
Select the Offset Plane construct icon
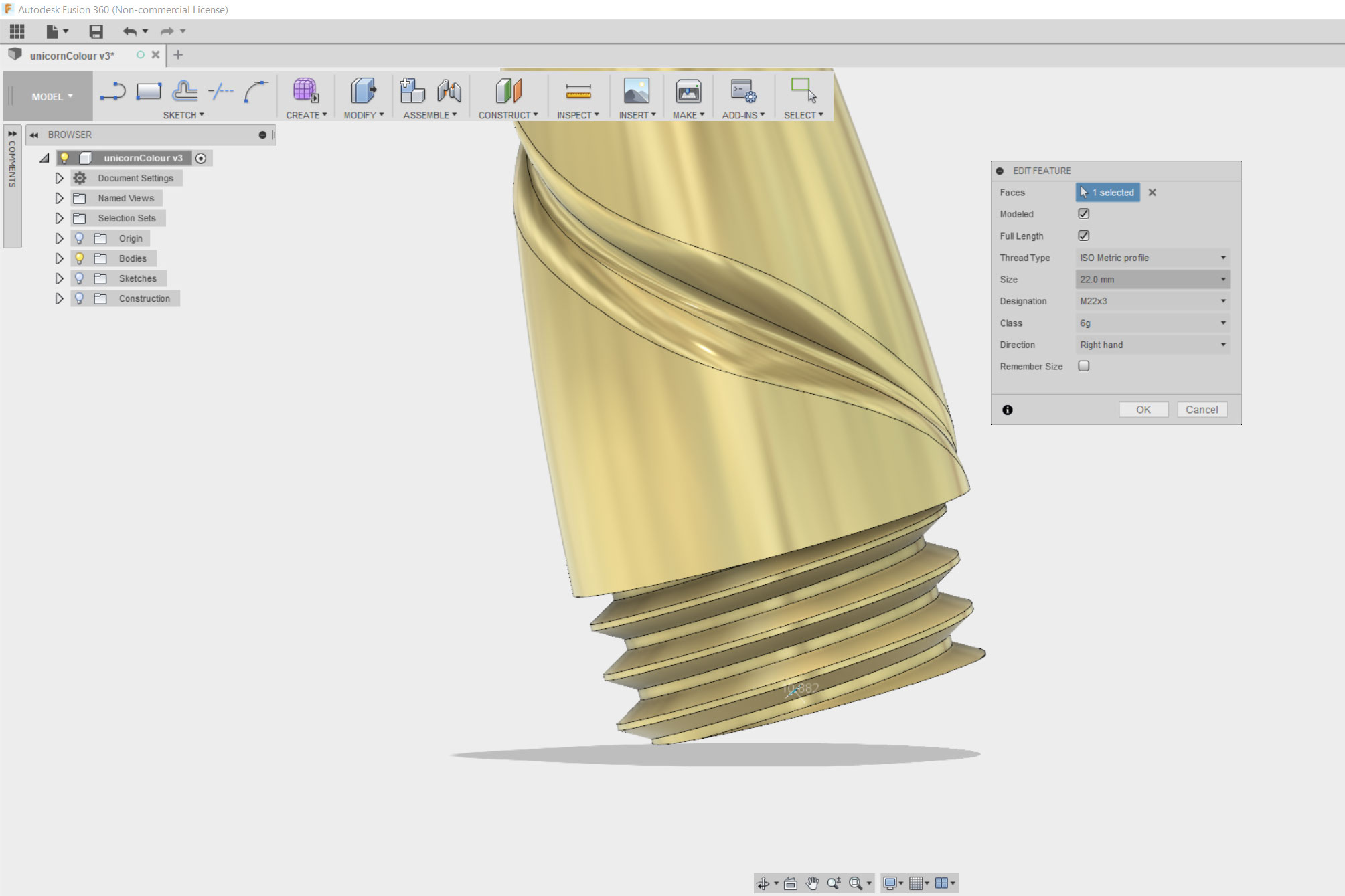tap(508, 90)
